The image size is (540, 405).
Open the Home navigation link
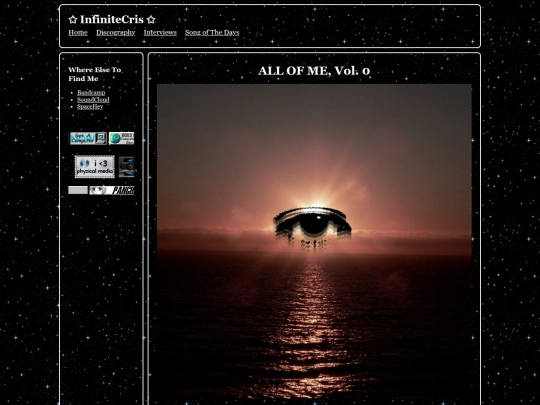78,32
